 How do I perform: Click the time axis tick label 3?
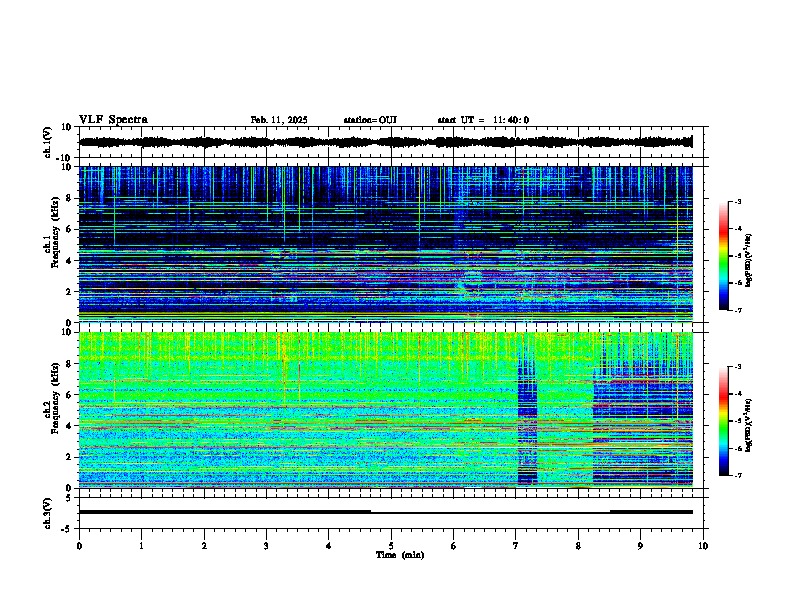[266, 546]
